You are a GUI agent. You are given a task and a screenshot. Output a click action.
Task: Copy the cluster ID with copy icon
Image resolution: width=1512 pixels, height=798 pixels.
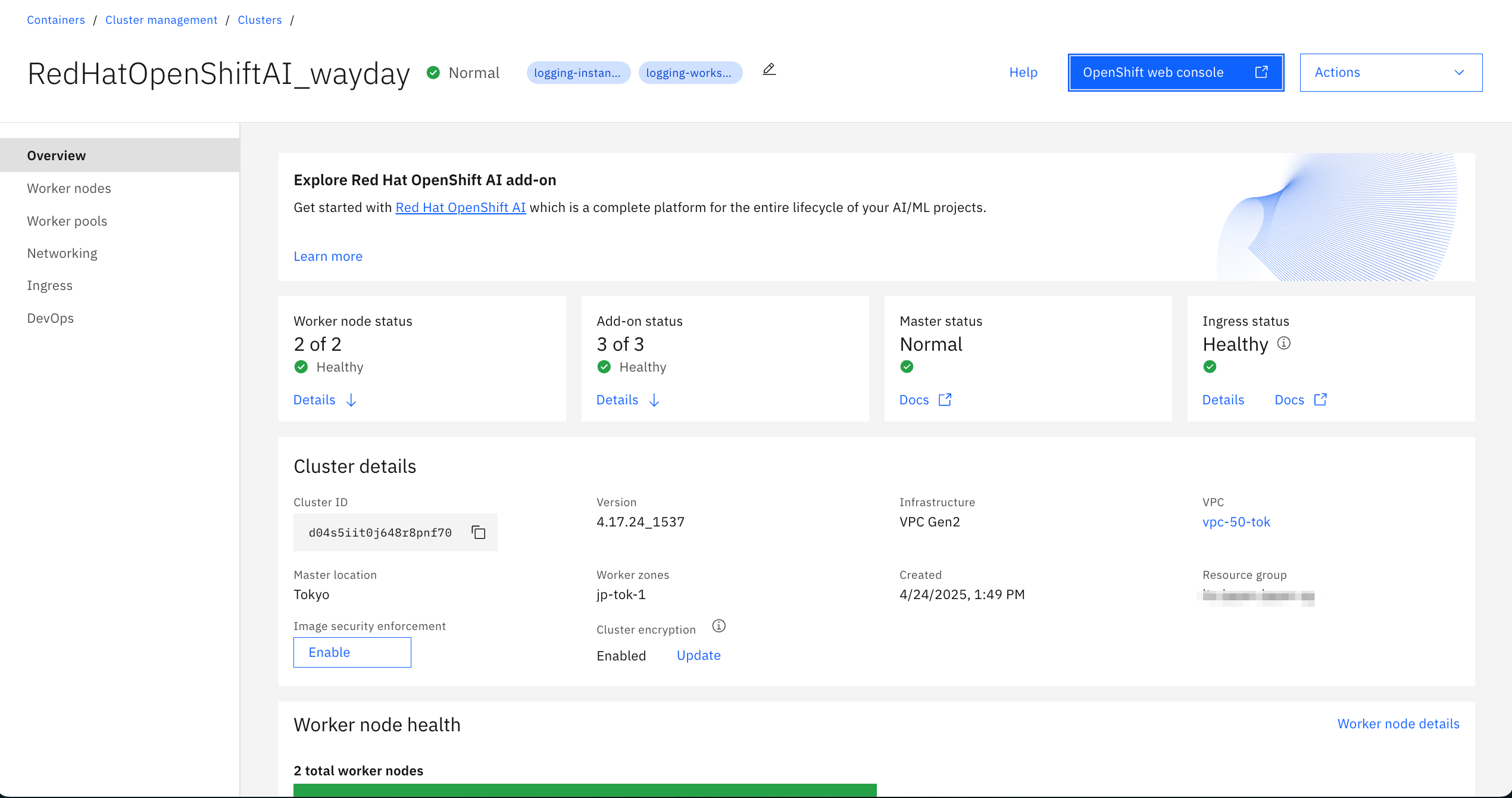pos(479,532)
